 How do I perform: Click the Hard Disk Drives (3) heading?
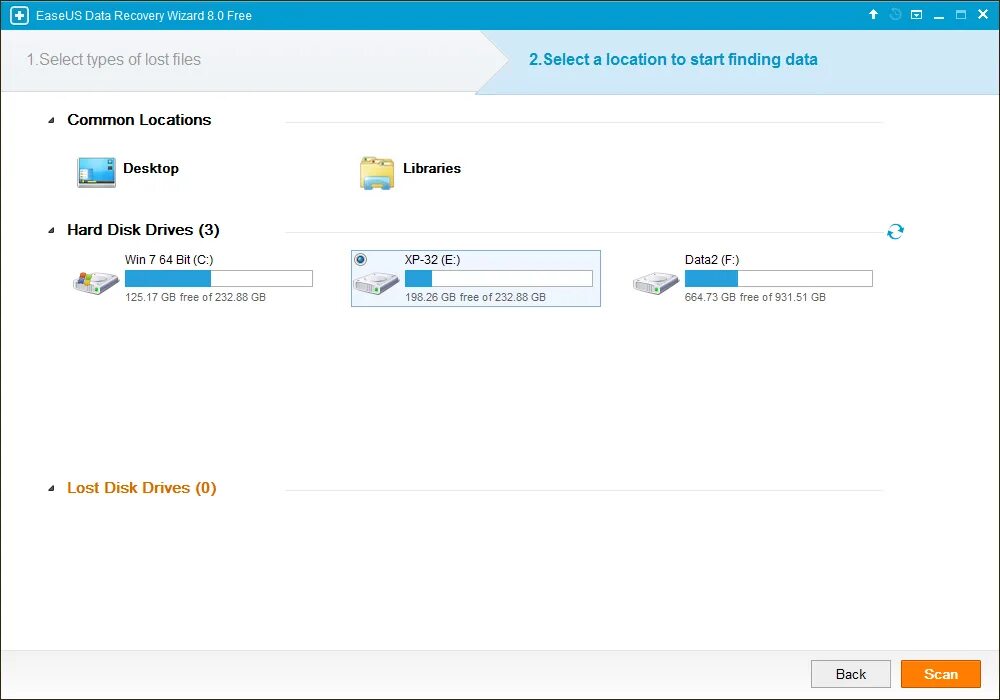pos(143,230)
